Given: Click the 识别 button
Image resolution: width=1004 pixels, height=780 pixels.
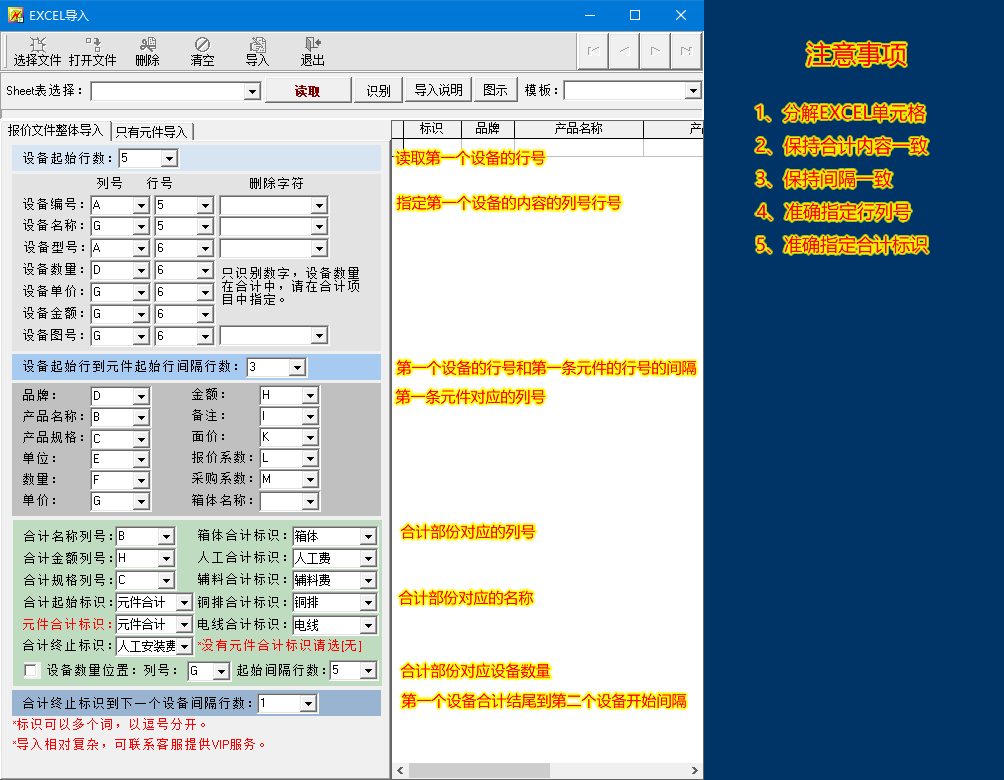Looking at the screenshot, I should point(378,91).
